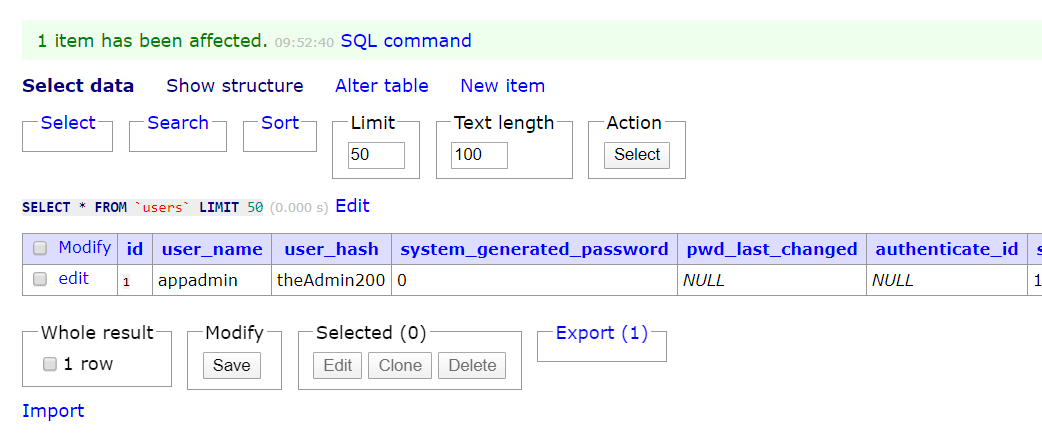This screenshot has width=1042, height=442.
Task: Open the Import link
Action: coord(53,411)
